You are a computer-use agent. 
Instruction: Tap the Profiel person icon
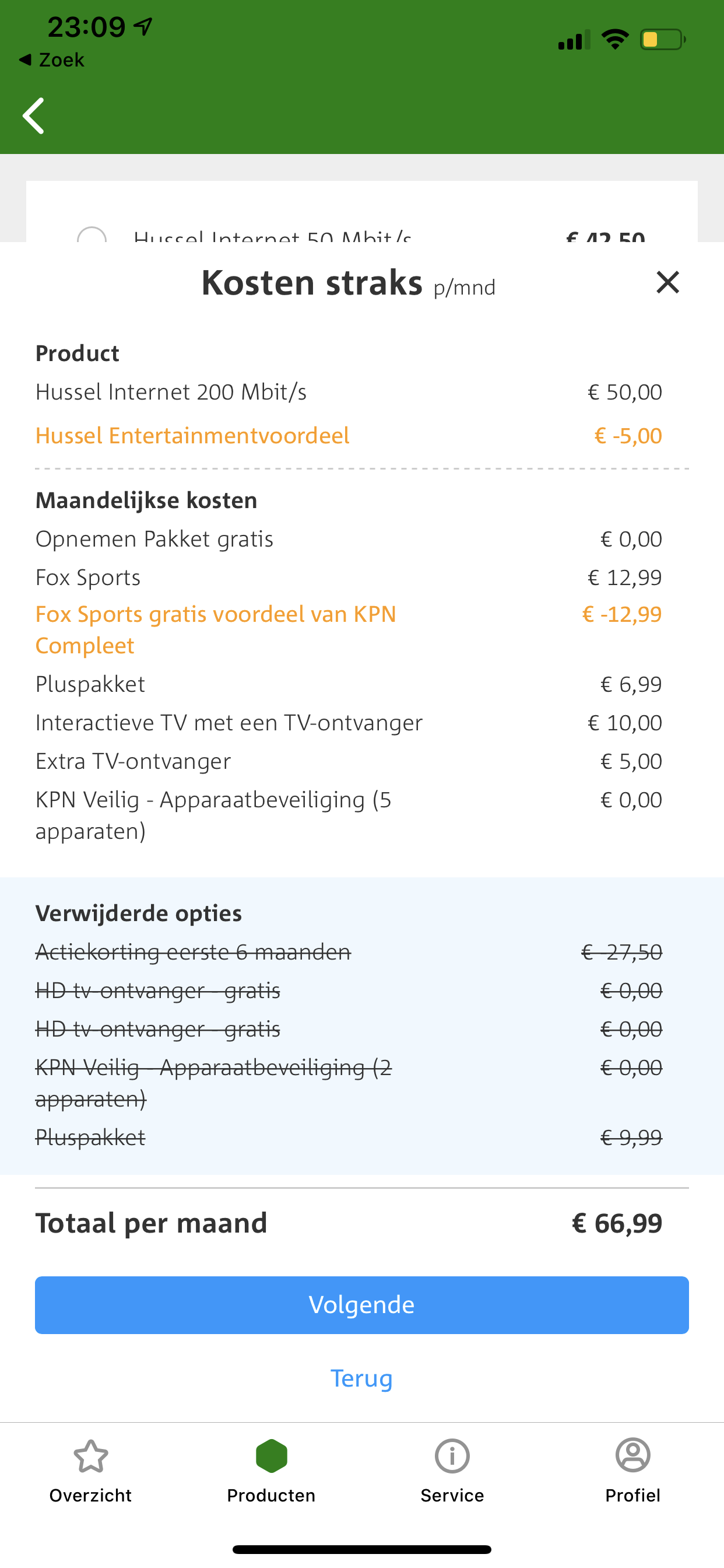coord(632,1456)
